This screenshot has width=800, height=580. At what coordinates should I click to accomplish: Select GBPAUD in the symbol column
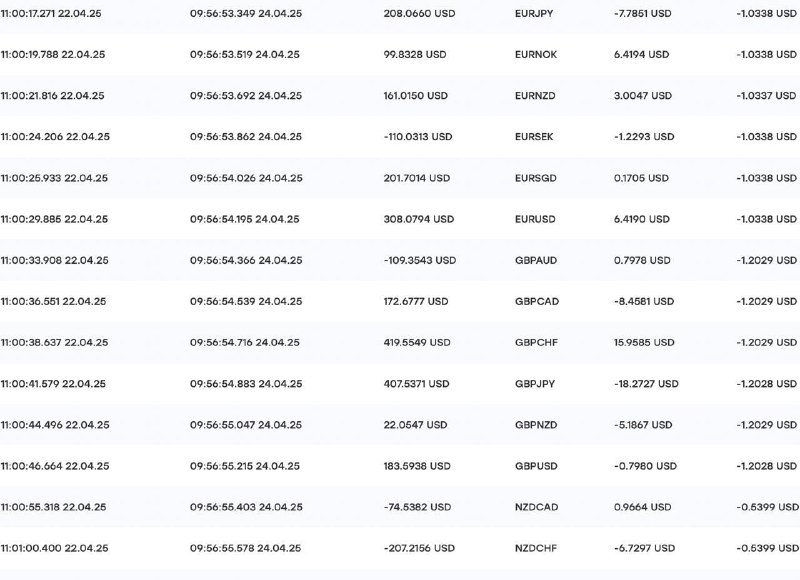[x=535, y=260]
